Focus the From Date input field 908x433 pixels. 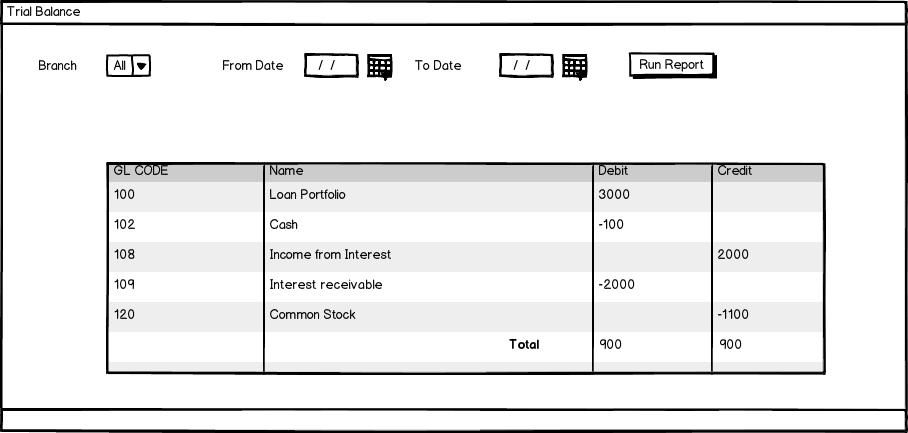click(331, 66)
